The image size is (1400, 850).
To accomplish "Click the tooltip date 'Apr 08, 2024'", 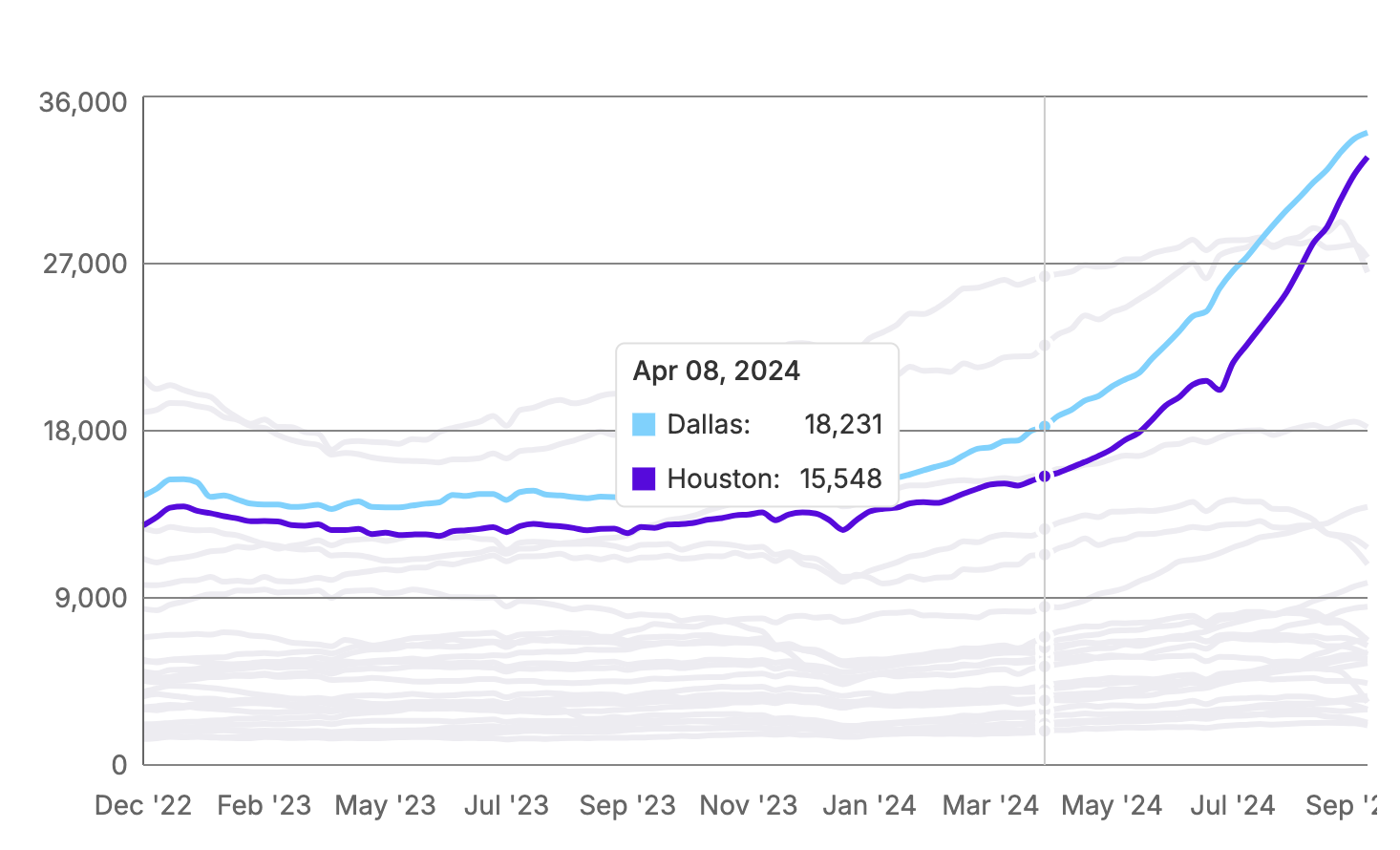I will click(x=716, y=371).
